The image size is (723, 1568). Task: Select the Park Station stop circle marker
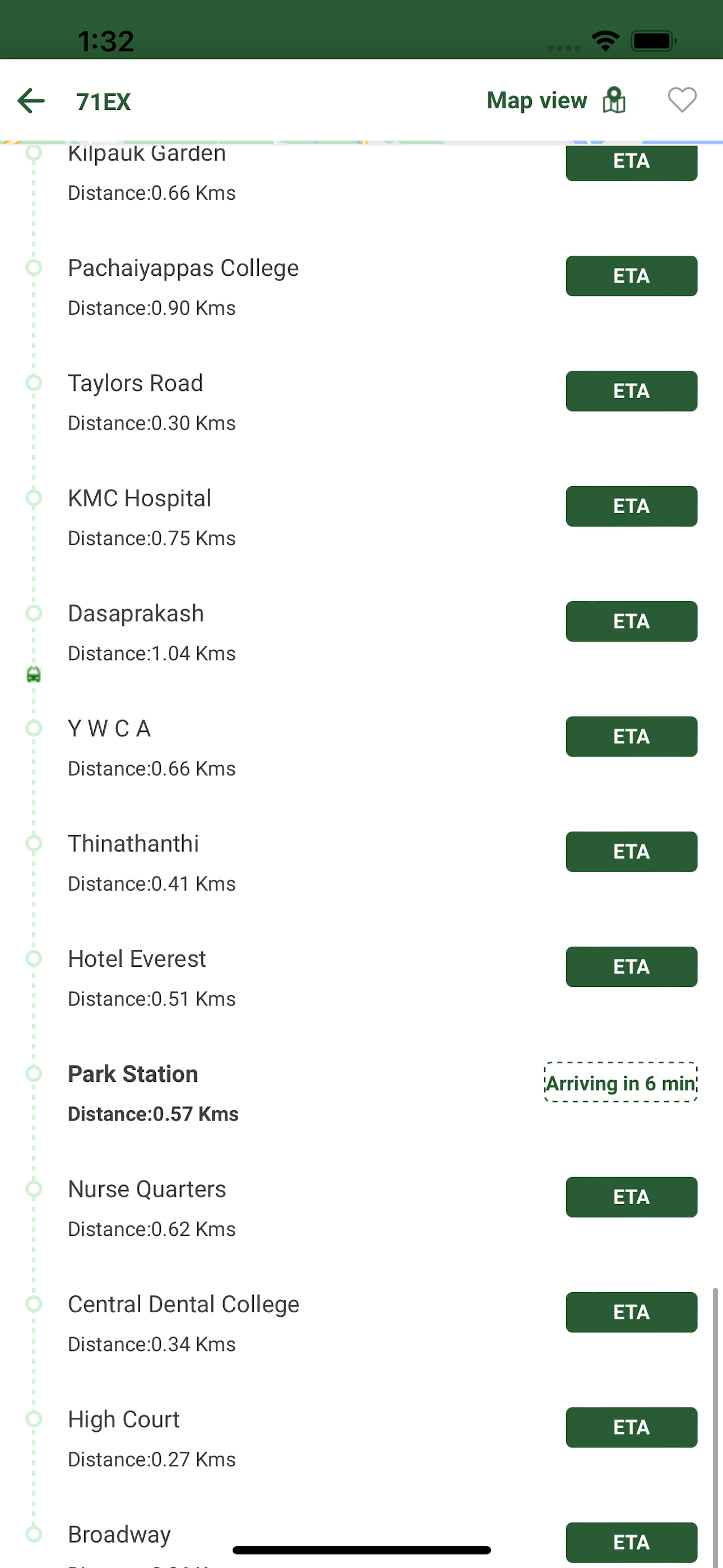[x=34, y=1074]
